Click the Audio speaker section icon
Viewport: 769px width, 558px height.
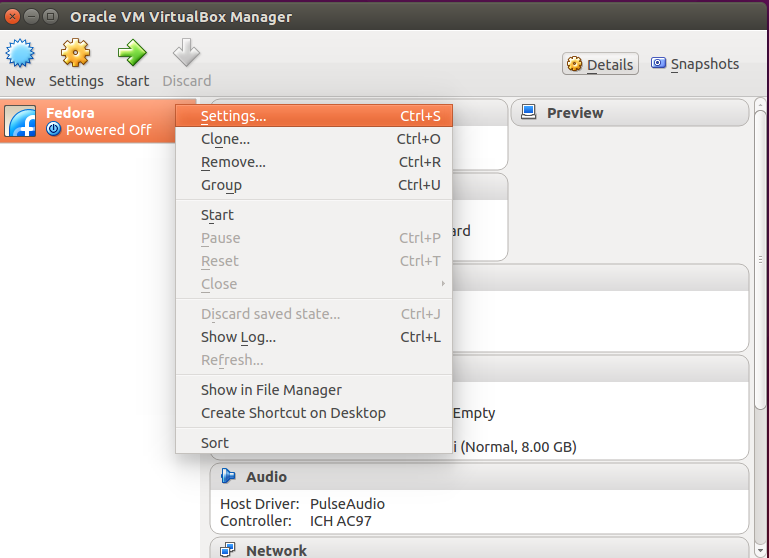[228, 476]
